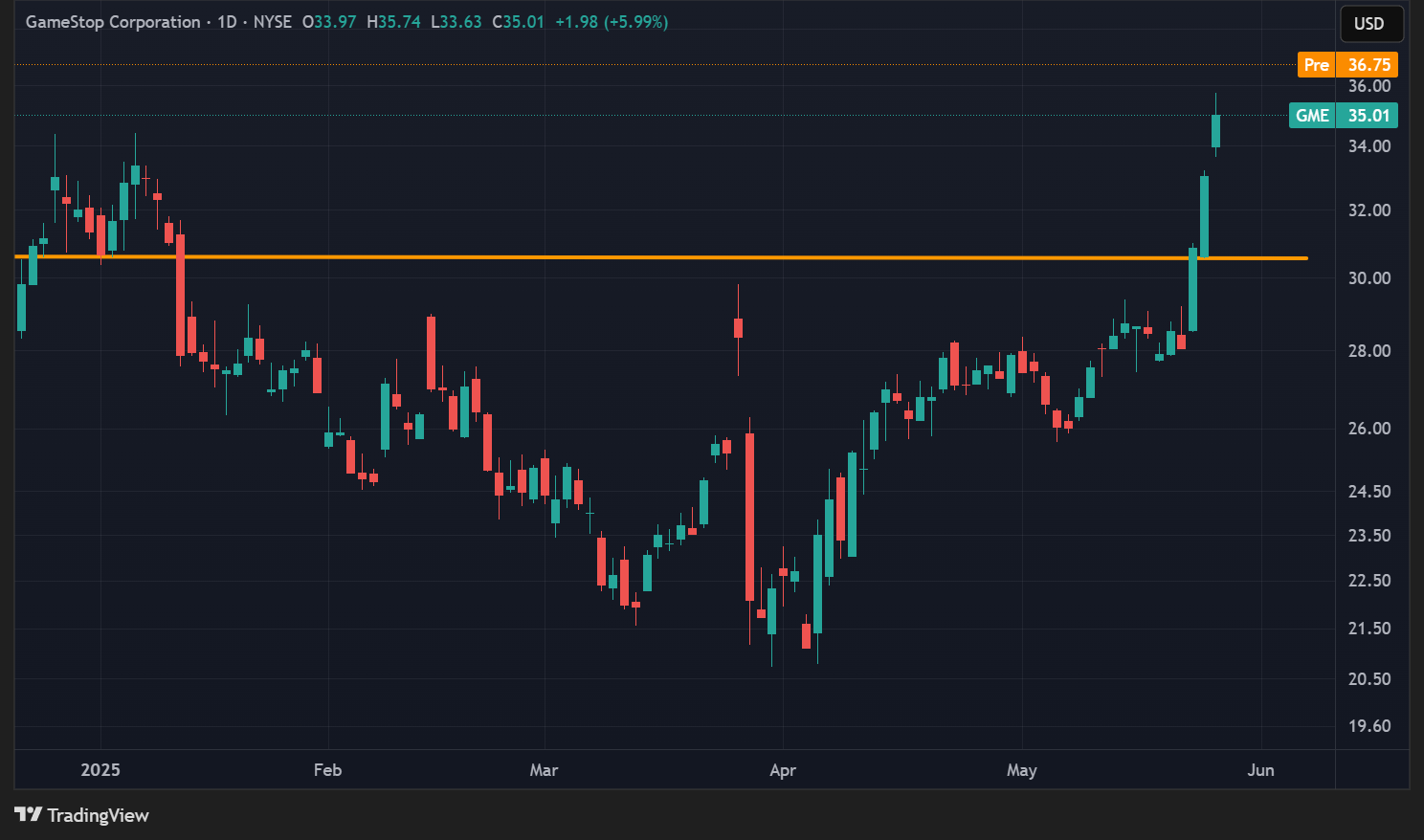
Task: Click the high value H35.74
Action: coord(394,21)
